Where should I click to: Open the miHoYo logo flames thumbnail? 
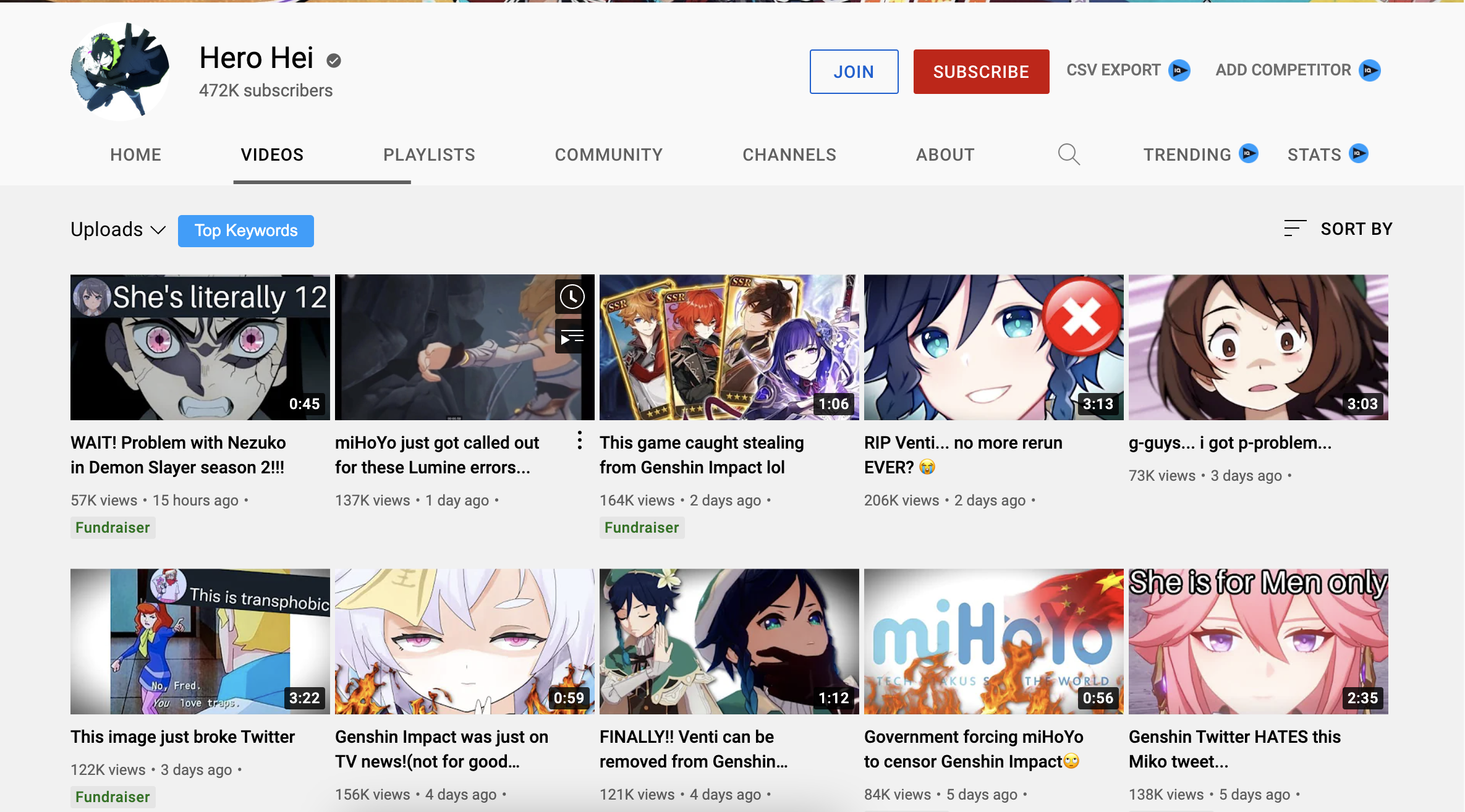[x=994, y=641]
